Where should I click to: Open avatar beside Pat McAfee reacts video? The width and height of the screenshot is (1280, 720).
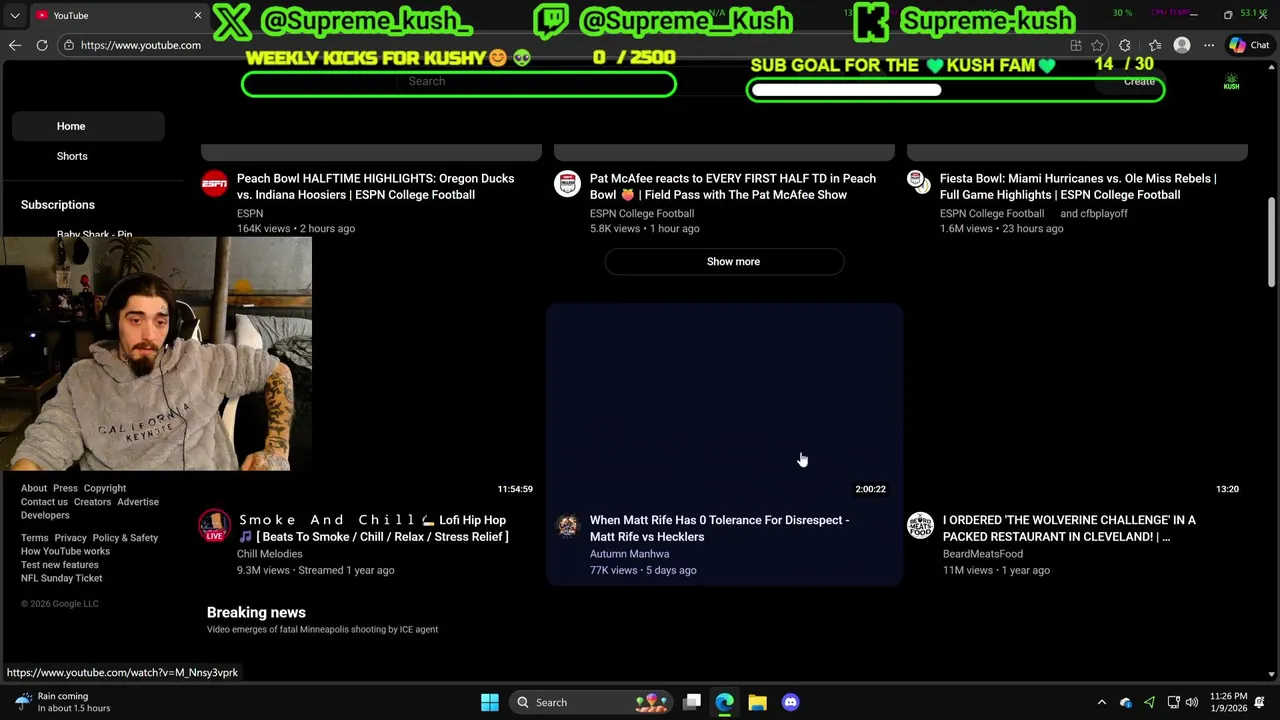pos(567,183)
